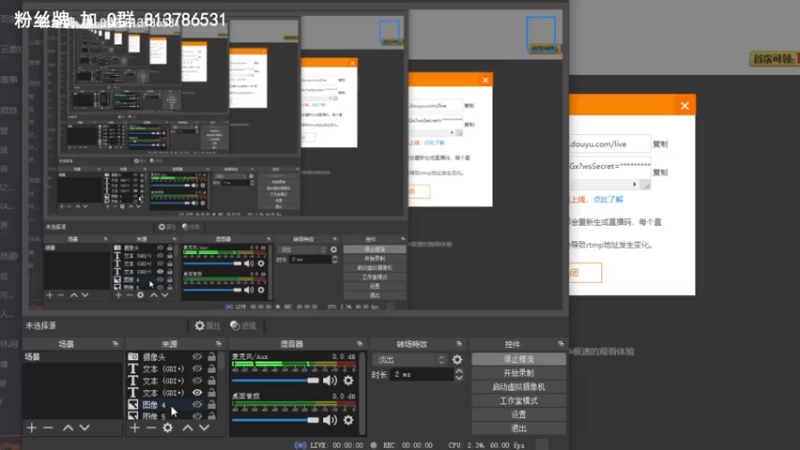
Task: Pop out the 场景 dock panel
Action: click(115, 344)
